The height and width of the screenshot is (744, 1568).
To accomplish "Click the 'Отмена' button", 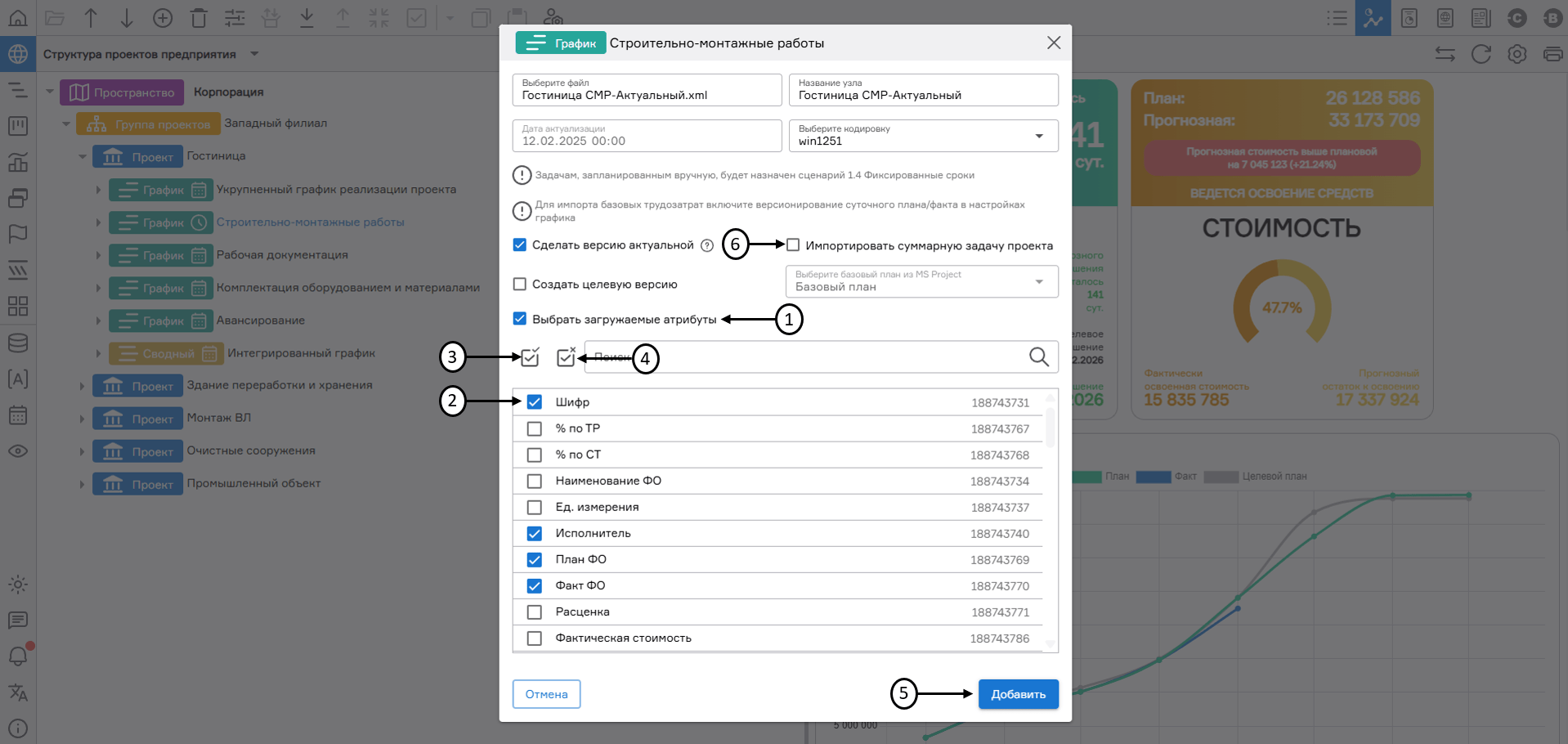I will [x=546, y=694].
